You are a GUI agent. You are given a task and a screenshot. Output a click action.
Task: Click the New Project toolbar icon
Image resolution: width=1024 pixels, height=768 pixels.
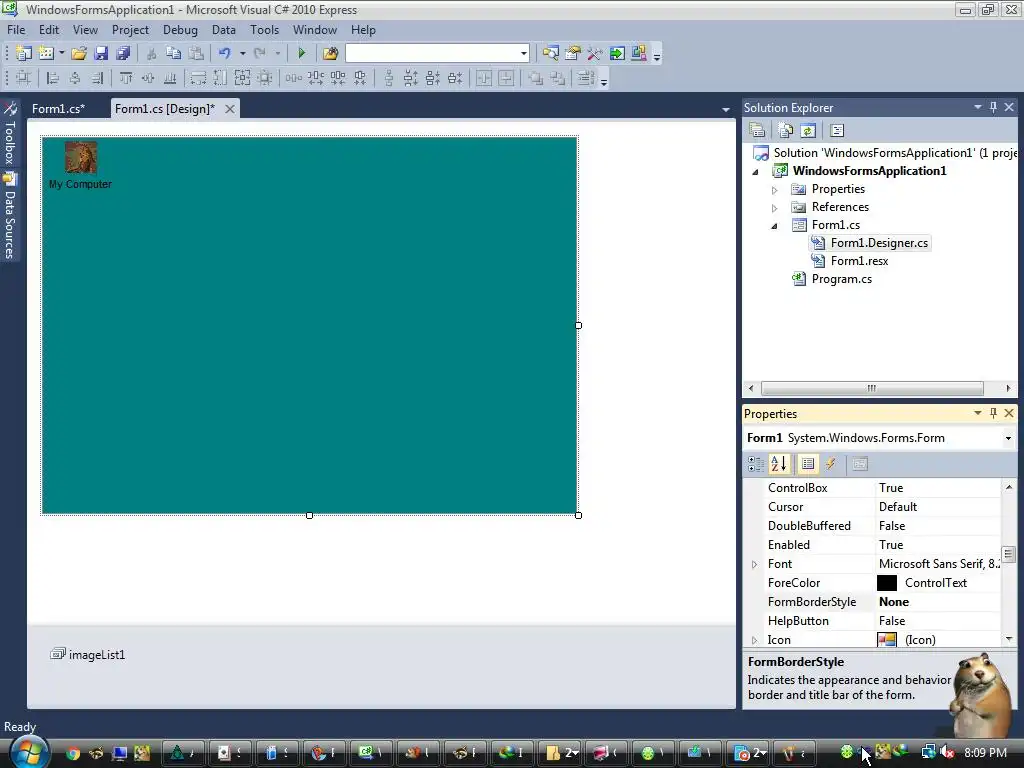[24, 54]
